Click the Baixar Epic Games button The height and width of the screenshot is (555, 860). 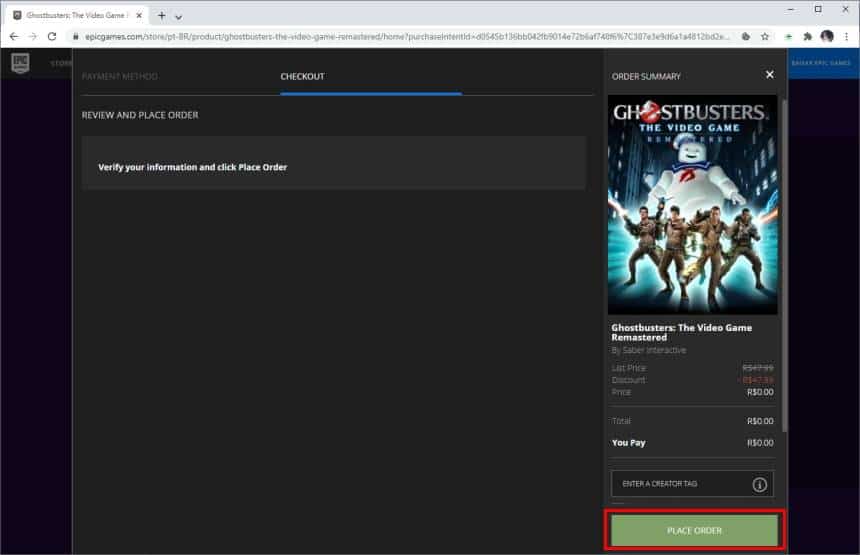pyautogui.click(x=821, y=63)
